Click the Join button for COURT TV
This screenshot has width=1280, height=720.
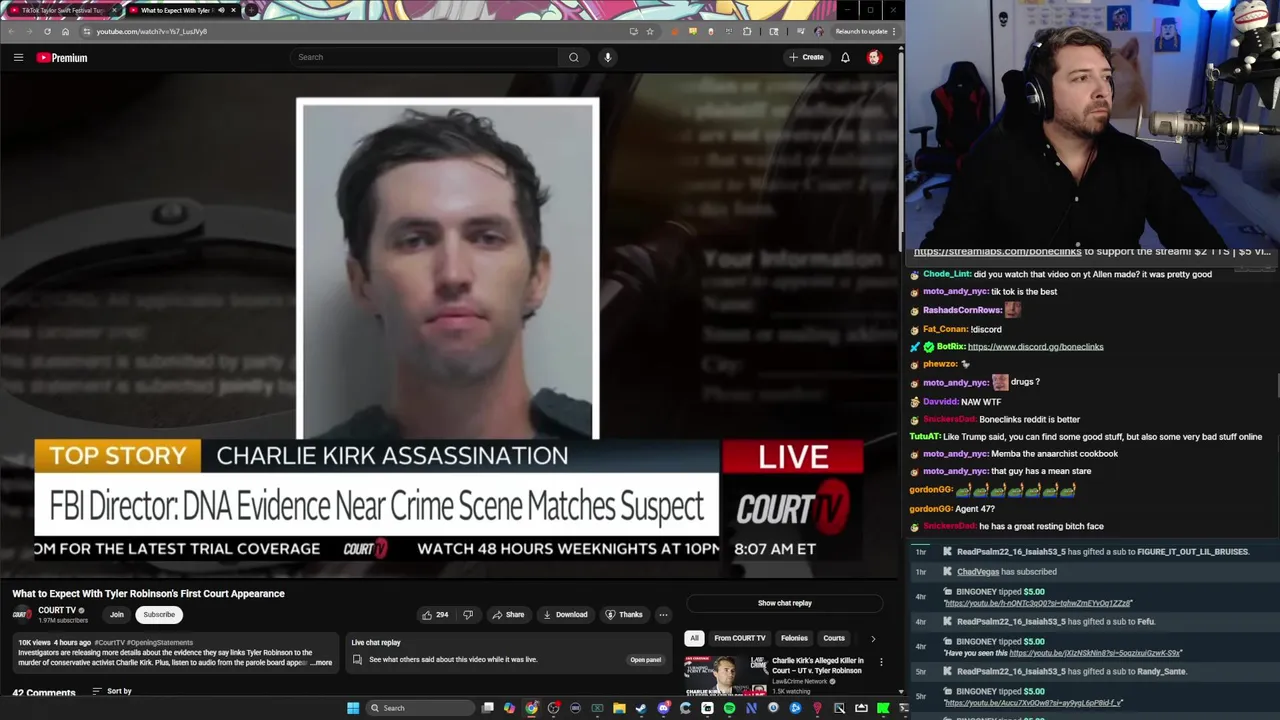tap(117, 615)
